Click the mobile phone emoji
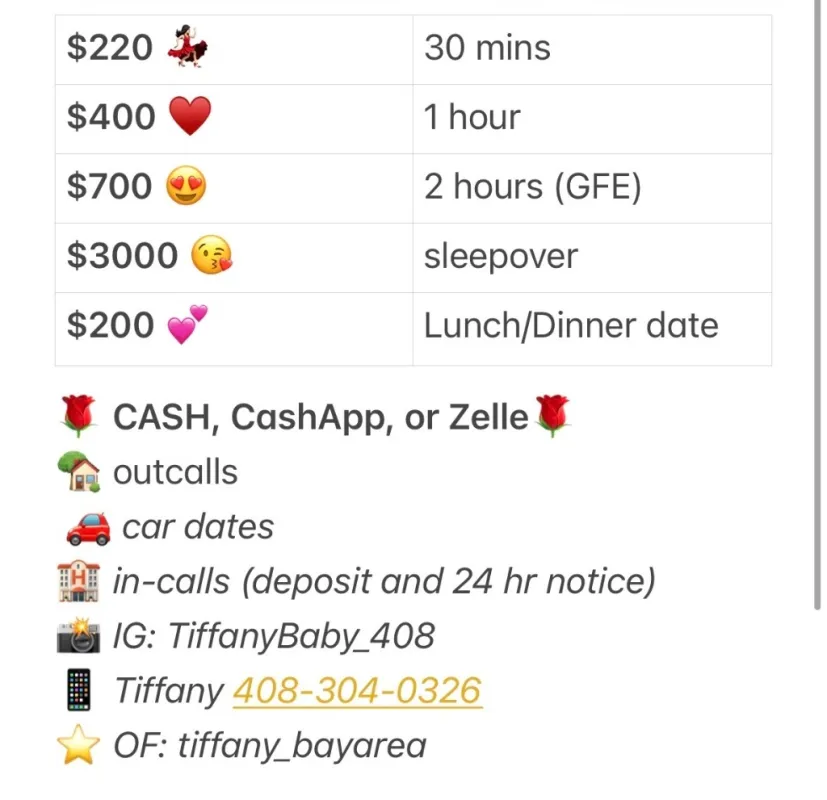Viewport: 827px width, 800px height. pos(80,690)
